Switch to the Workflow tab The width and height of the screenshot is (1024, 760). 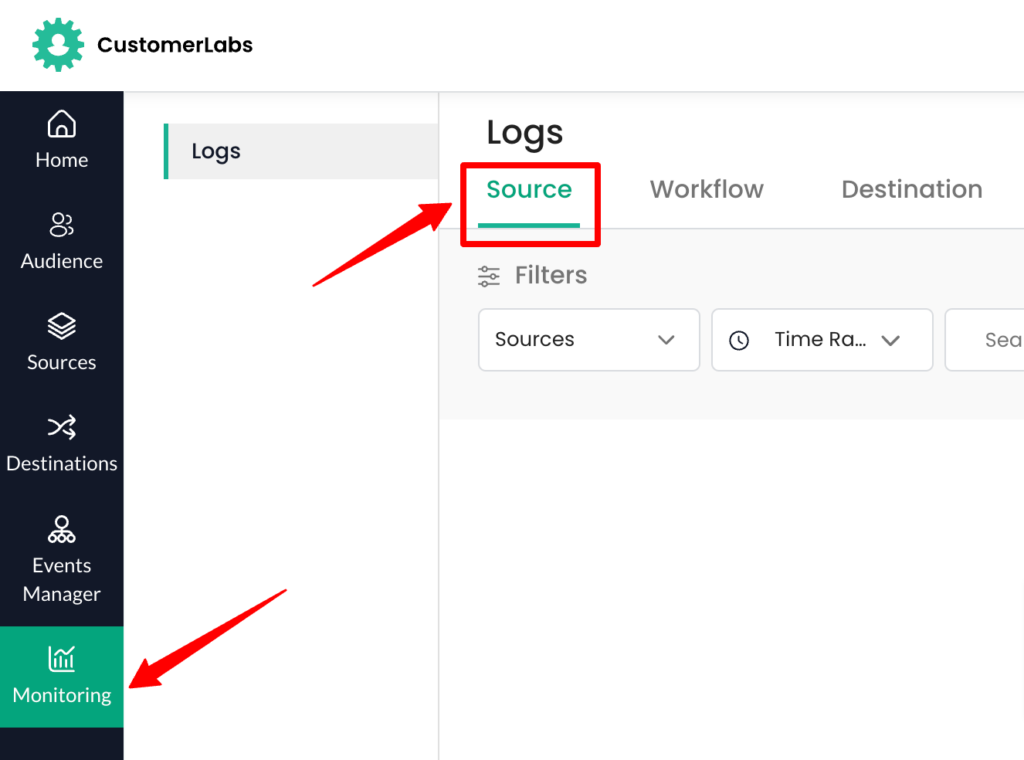point(706,190)
